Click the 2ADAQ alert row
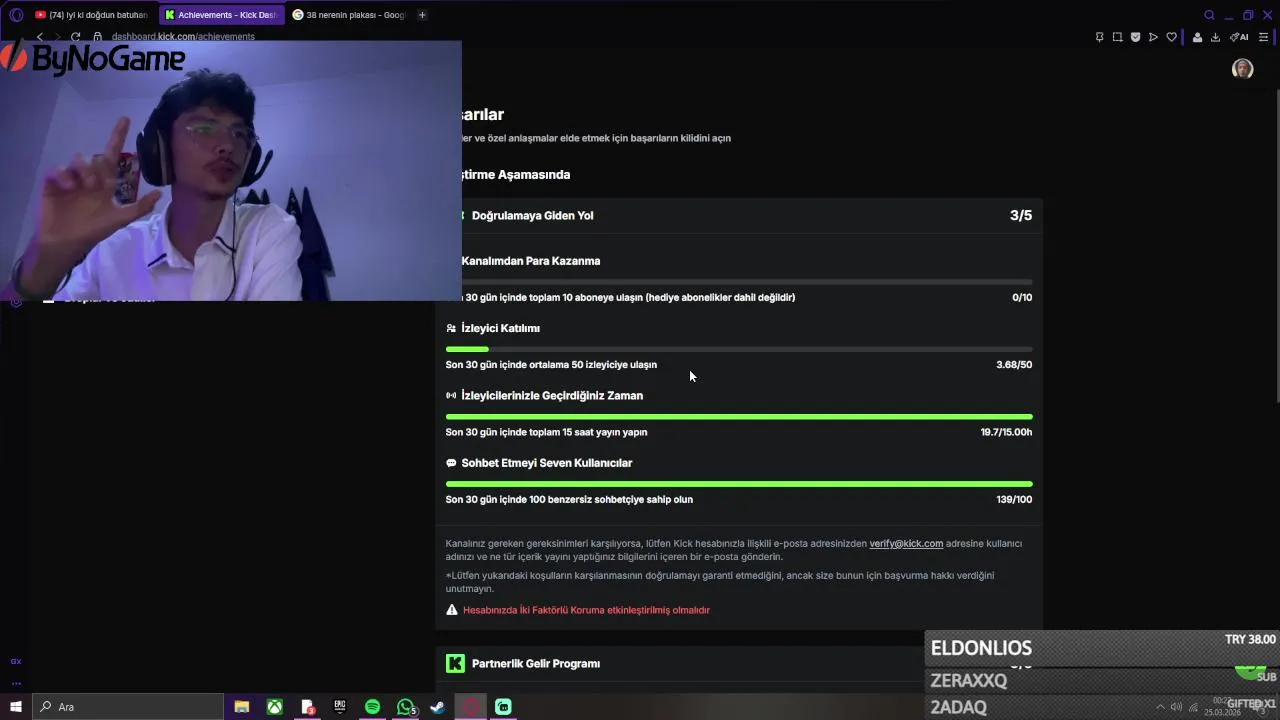 (x=1102, y=707)
